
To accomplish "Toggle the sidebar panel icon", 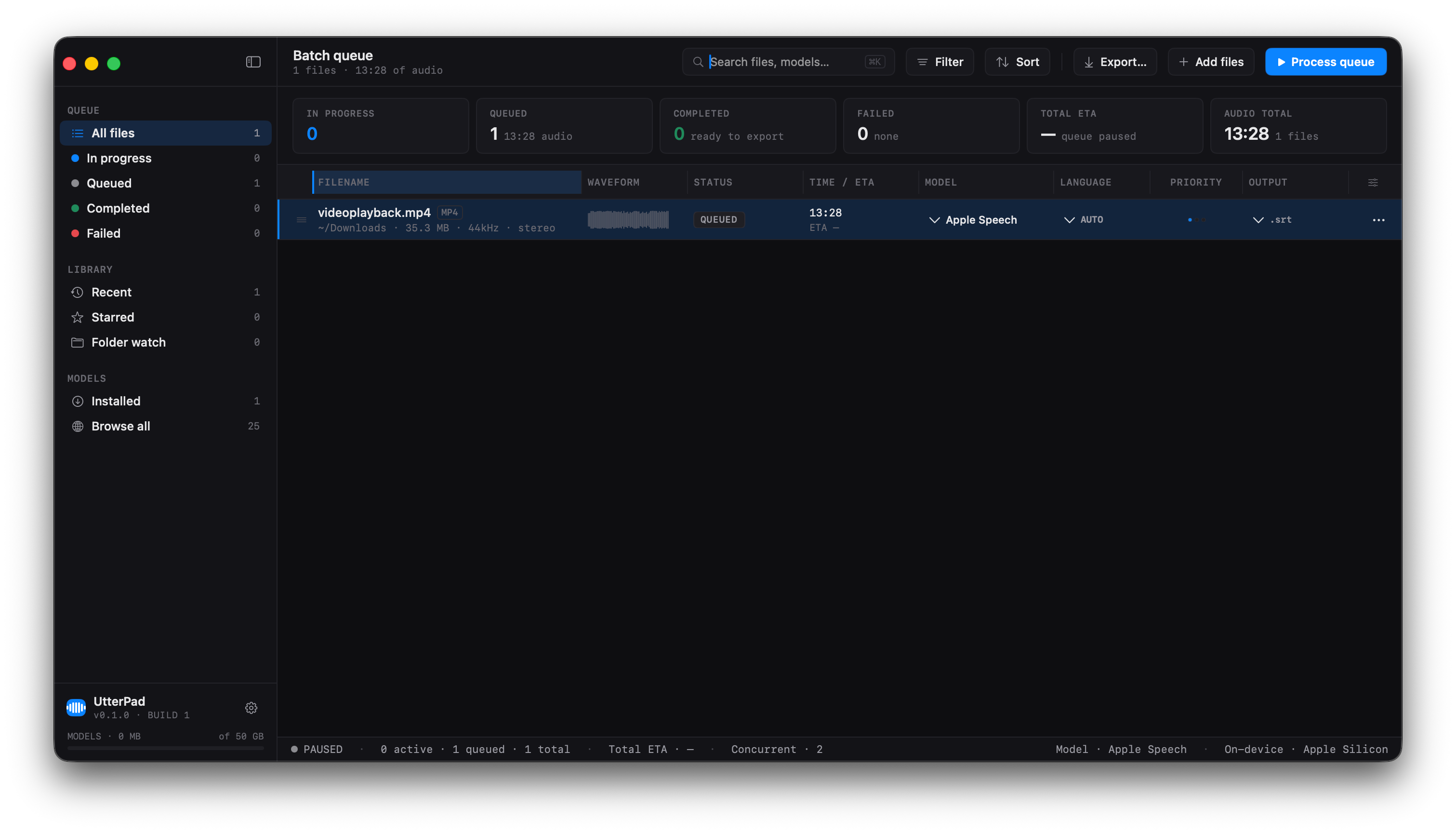I will (253, 62).
